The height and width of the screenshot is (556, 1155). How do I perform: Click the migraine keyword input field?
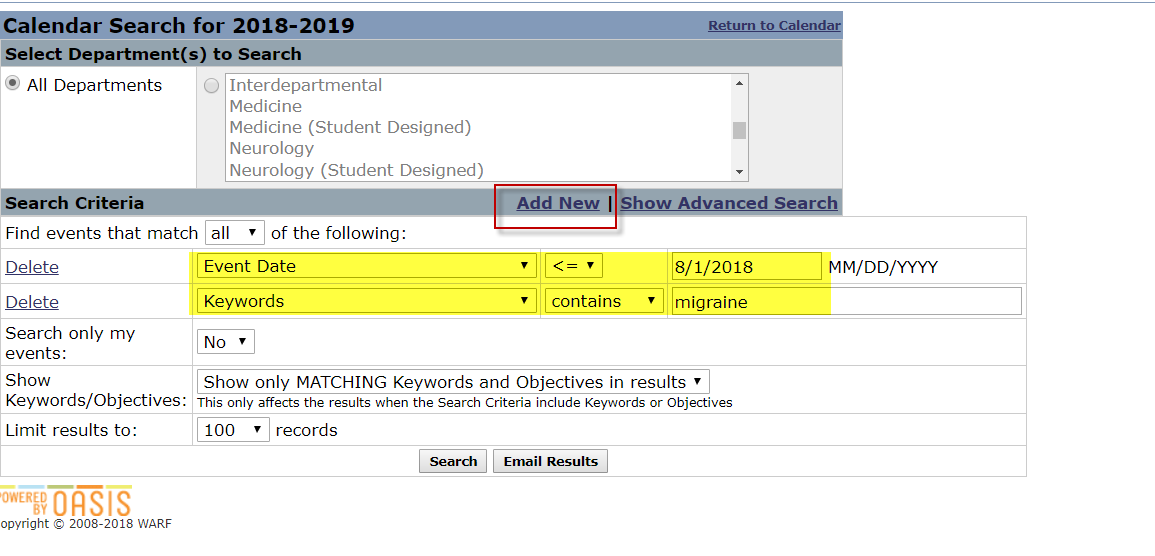pyautogui.click(x=845, y=302)
